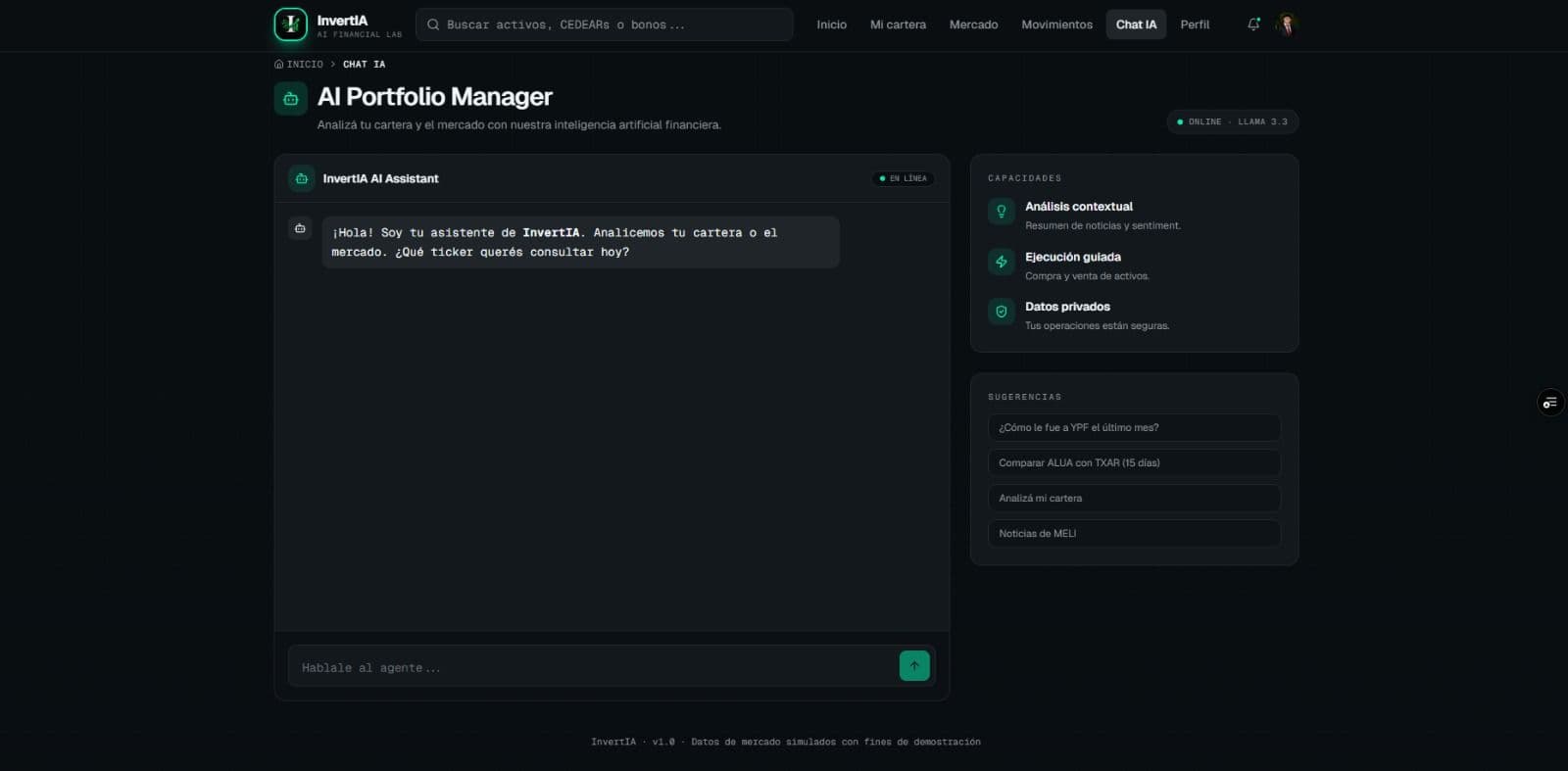Click the INICIO breadcrumb link
This screenshot has height=771, width=1568.
tap(299, 64)
